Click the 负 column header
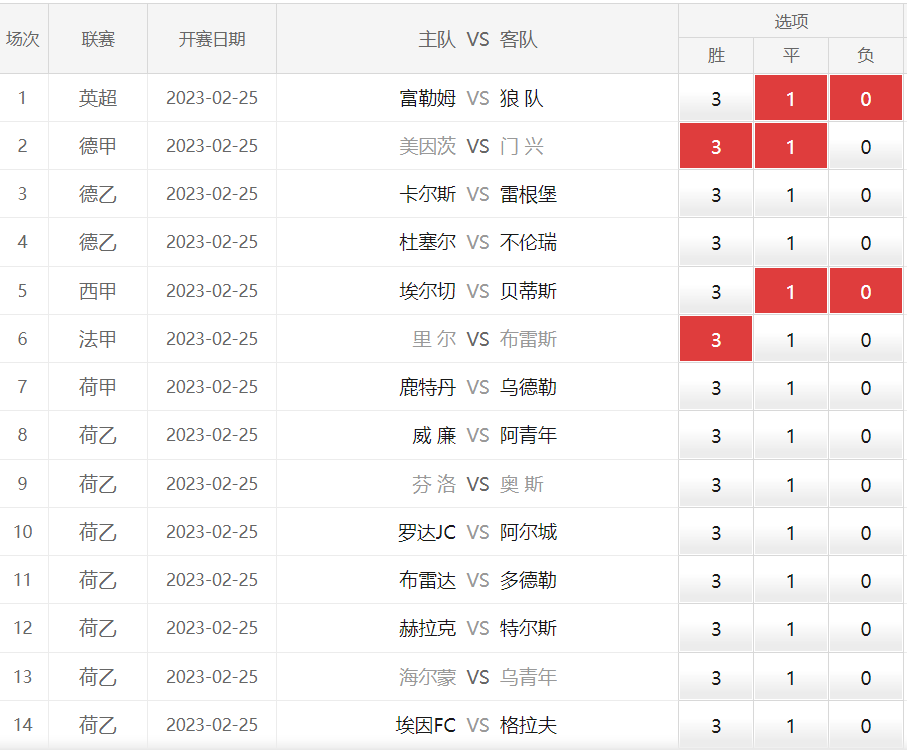The width and height of the screenshot is (907, 751). pos(866,56)
